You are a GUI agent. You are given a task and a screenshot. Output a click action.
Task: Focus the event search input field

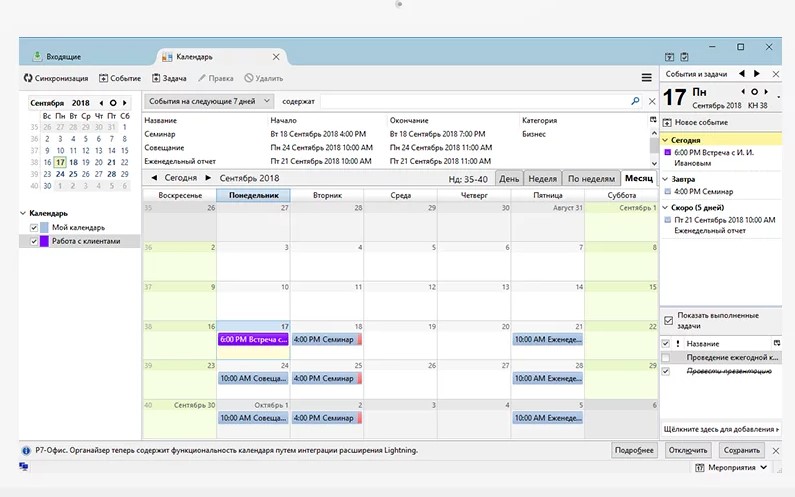[474, 101]
